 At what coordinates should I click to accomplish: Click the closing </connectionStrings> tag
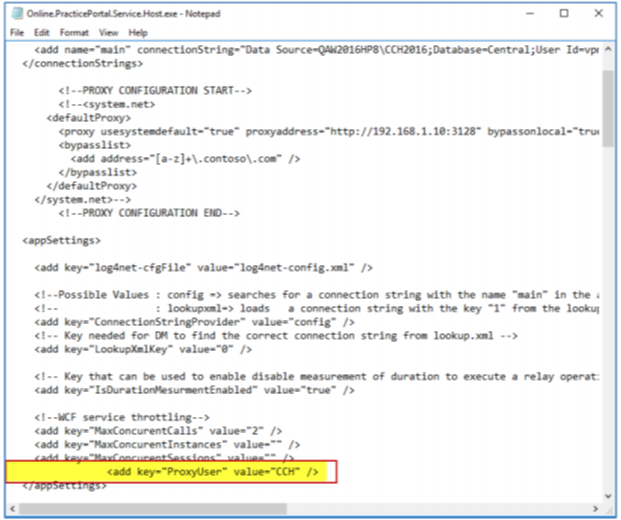pyautogui.click(x=83, y=63)
